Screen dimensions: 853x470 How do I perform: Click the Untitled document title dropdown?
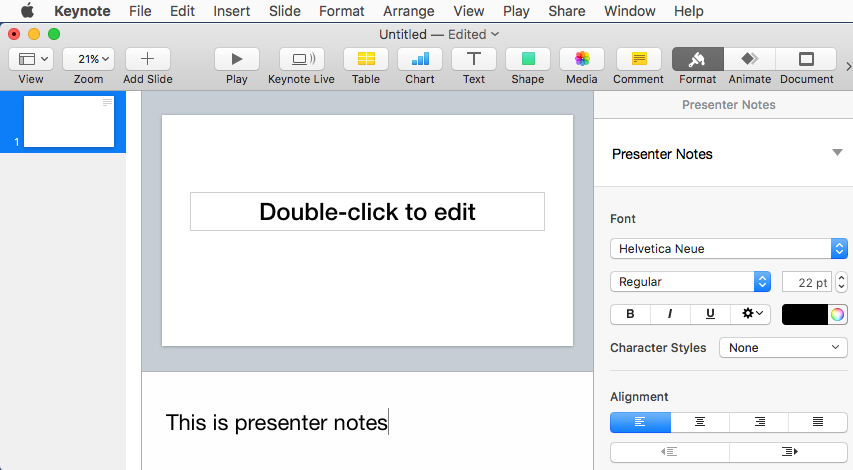coord(439,34)
